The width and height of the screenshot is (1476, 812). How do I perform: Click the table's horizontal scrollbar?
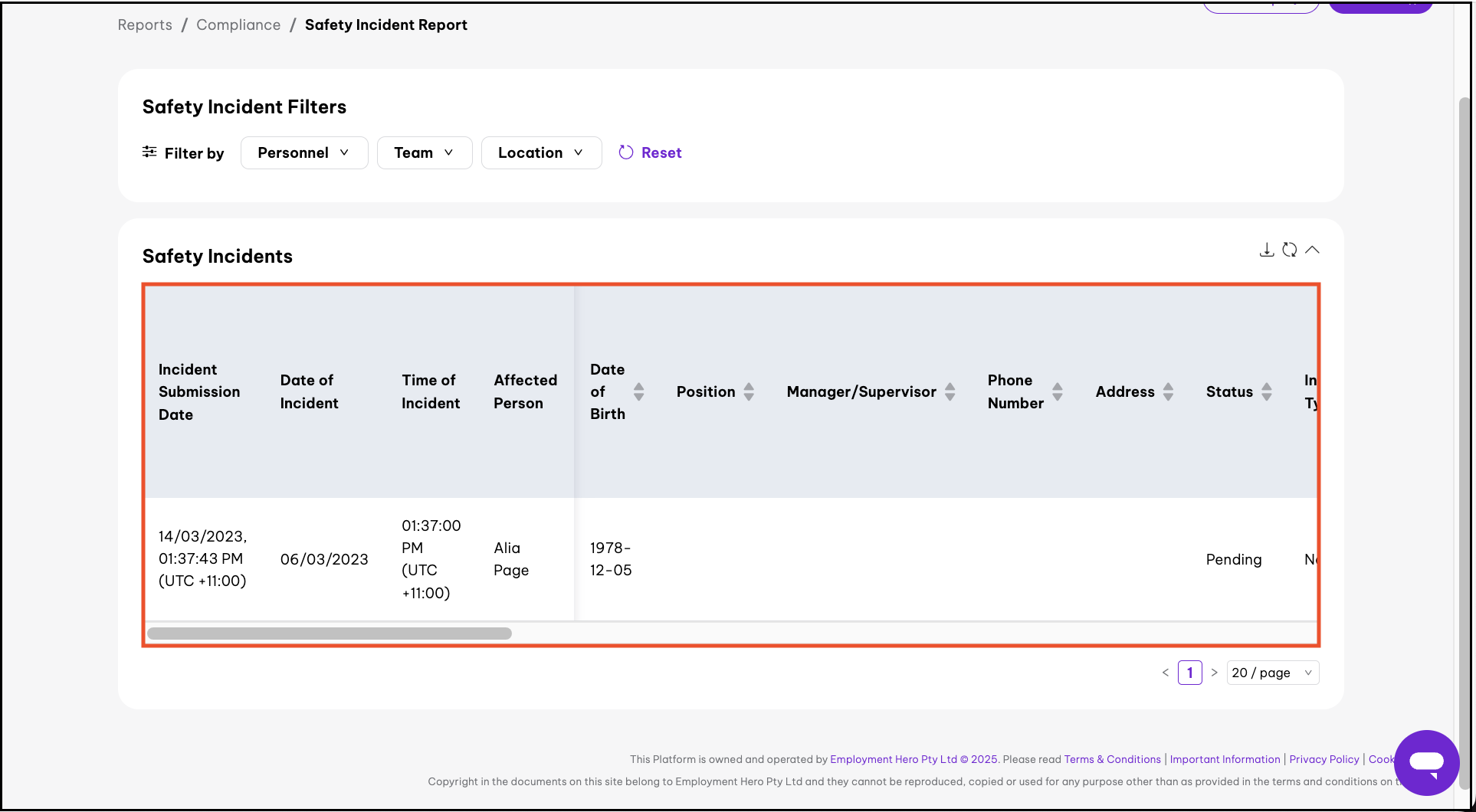[x=330, y=634]
